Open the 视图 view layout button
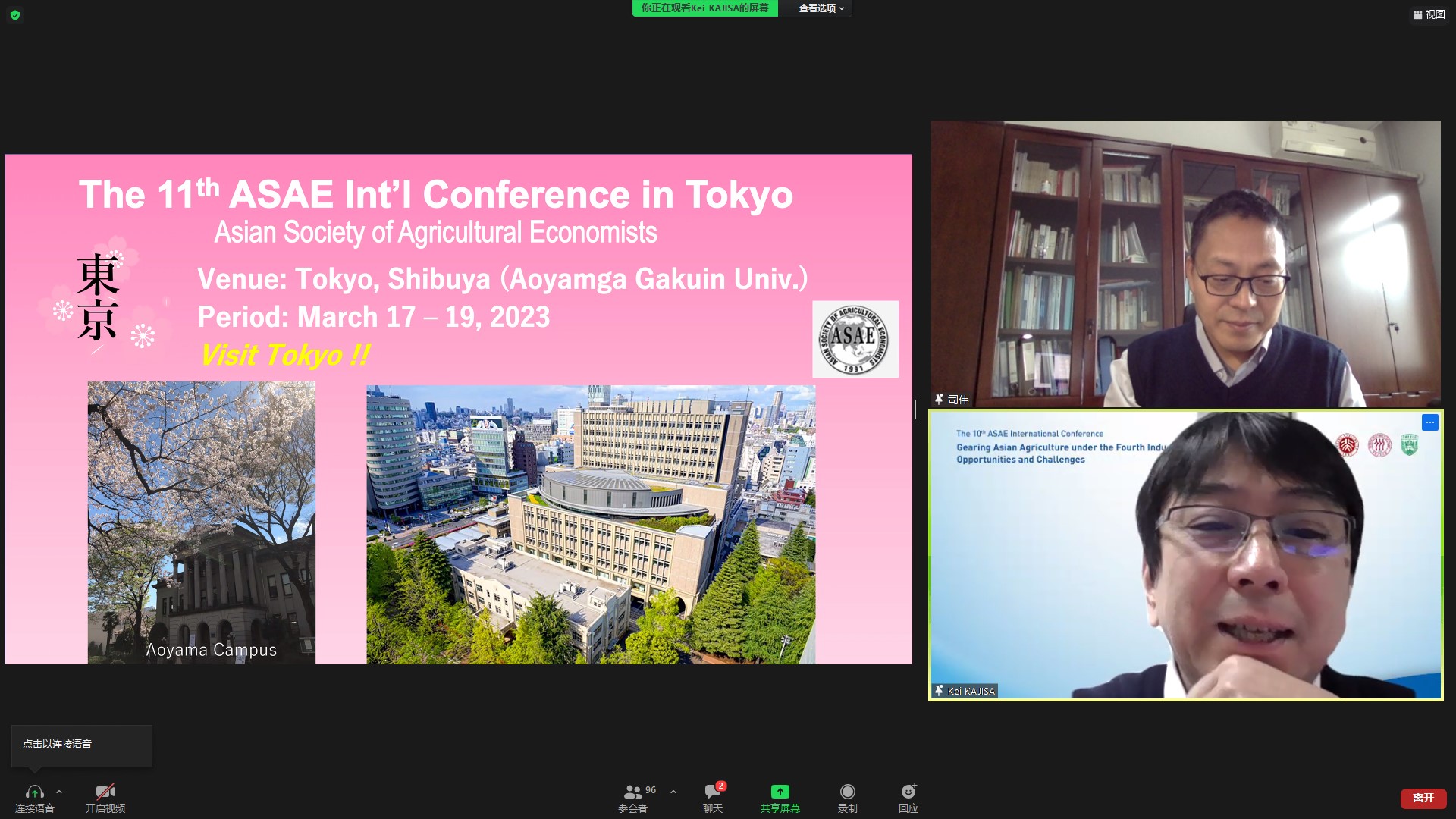This screenshot has width=1456, height=819. pyautogui.click(x=1429, y=14)
